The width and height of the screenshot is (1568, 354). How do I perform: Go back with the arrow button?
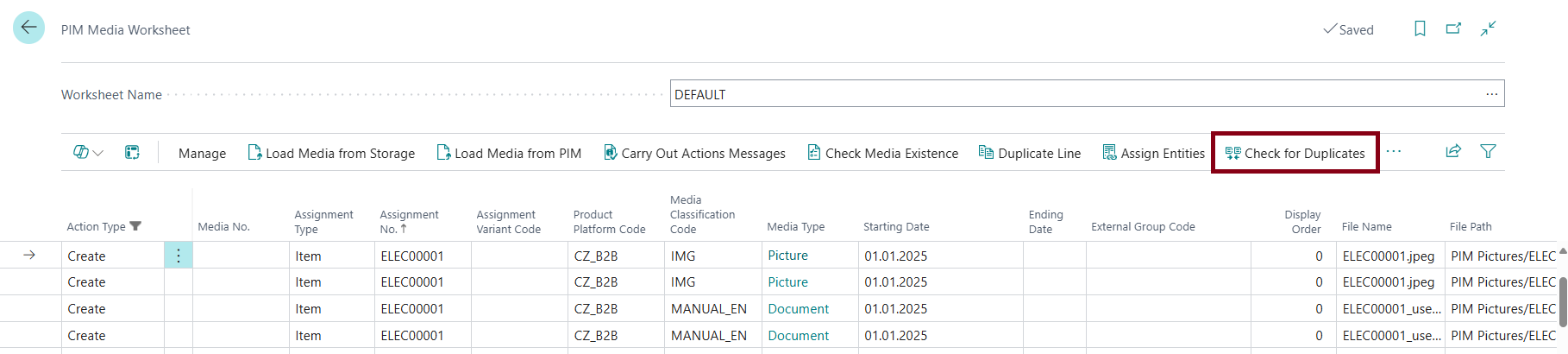(28, 28)
